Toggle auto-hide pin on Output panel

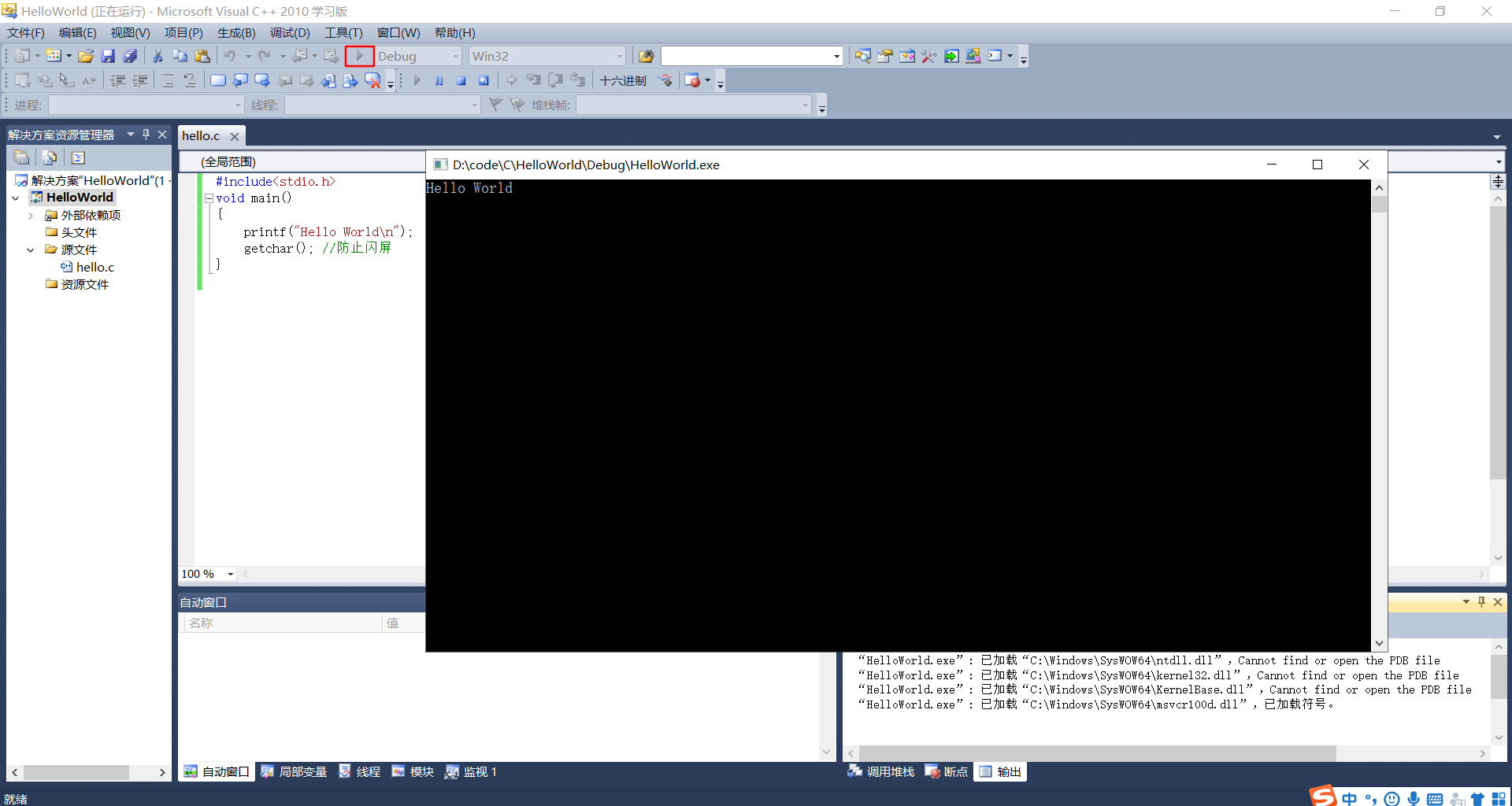[1481, 601]
